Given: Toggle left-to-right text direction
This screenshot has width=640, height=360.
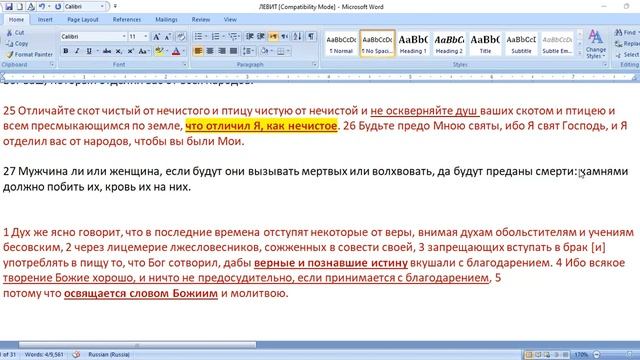Looking at the screenshot, I should (273, 37).
